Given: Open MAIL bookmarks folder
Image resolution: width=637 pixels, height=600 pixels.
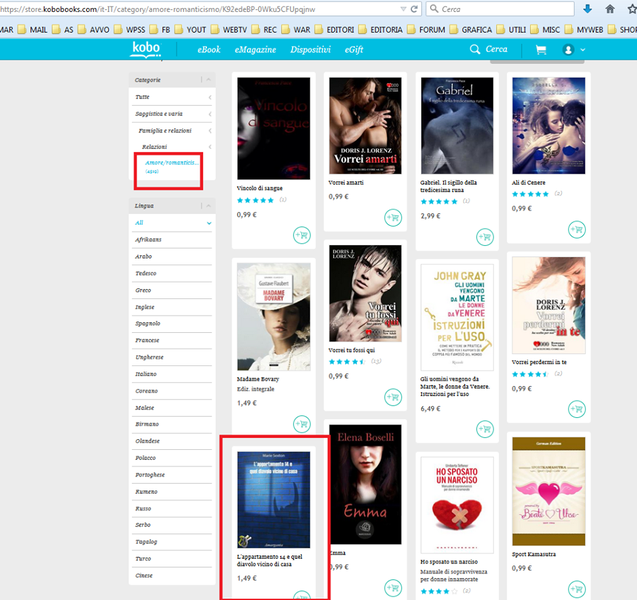Looking at the screenshot, I should pos(33,30).
